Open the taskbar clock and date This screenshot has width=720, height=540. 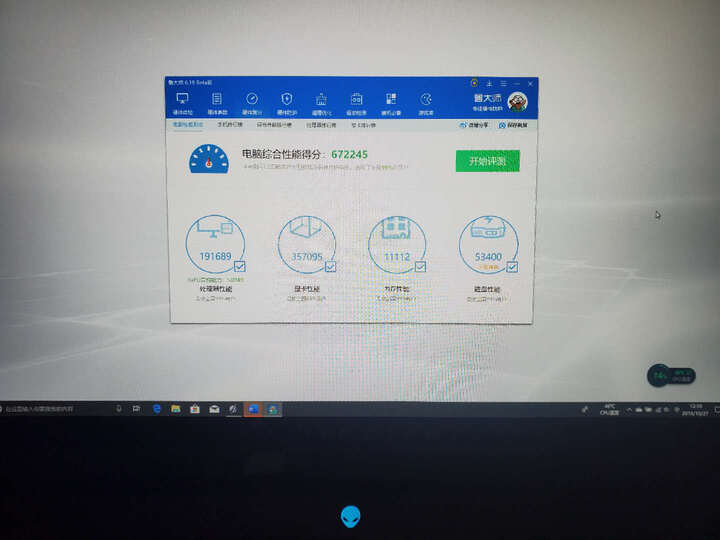coord(696,410)
